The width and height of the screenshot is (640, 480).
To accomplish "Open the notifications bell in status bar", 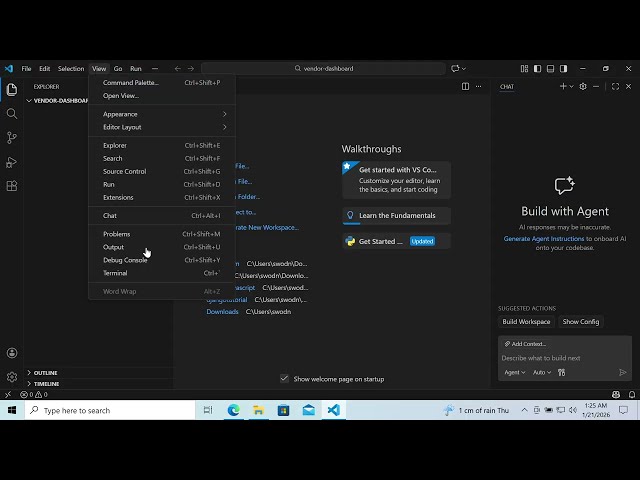I will pos(632,395).
